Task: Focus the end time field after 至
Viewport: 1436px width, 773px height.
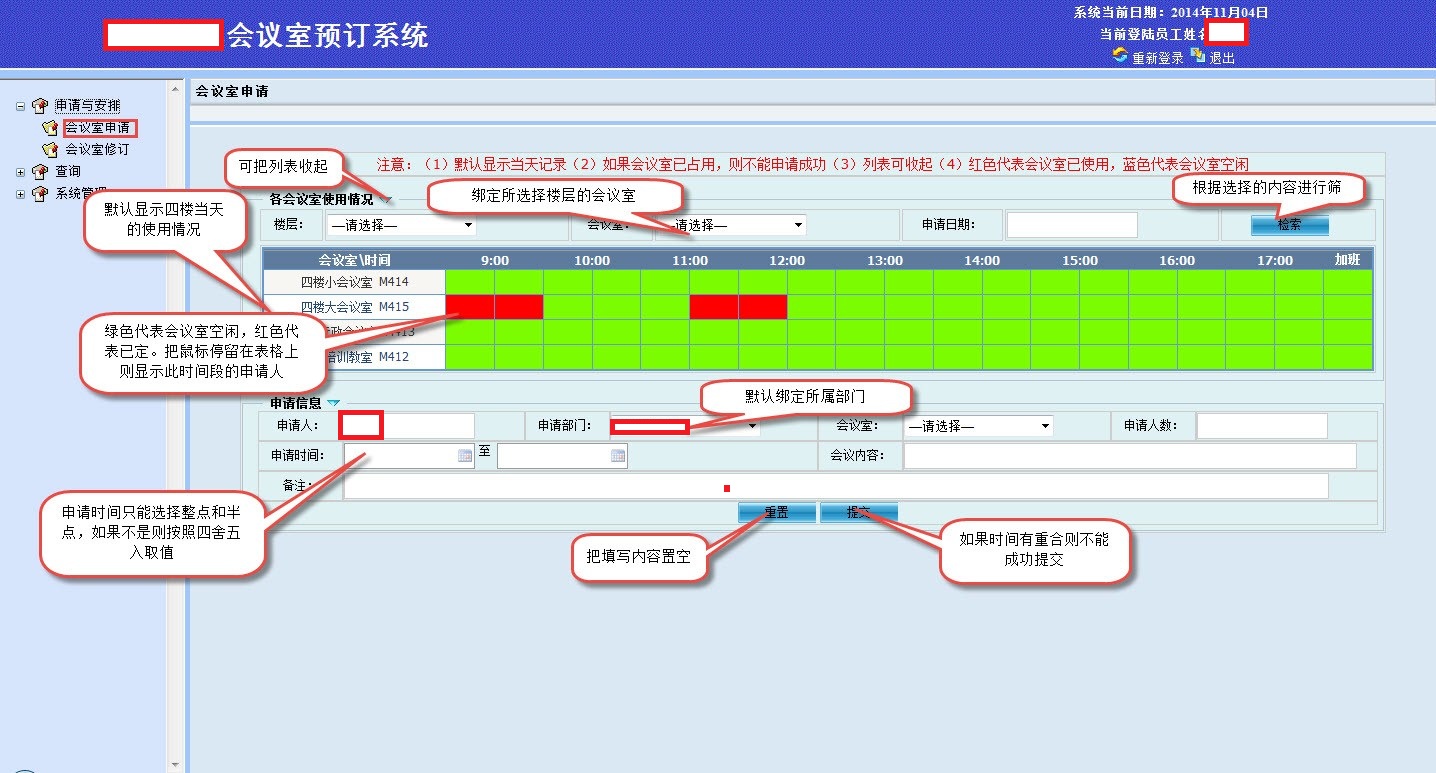Action: pyautogui.click(x=562, y=456)
